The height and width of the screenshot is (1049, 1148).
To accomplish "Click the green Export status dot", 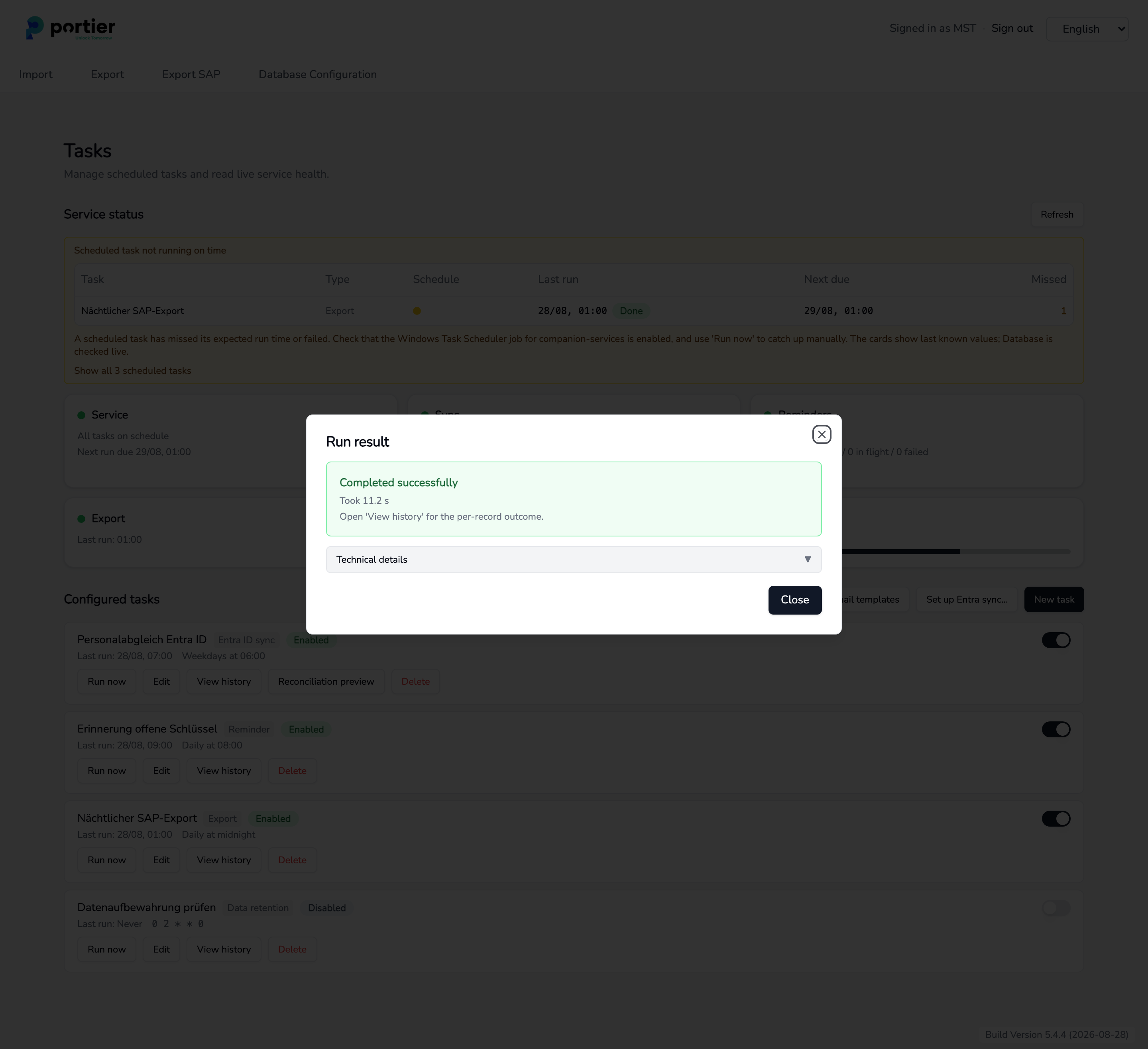I will coord(81,519).
